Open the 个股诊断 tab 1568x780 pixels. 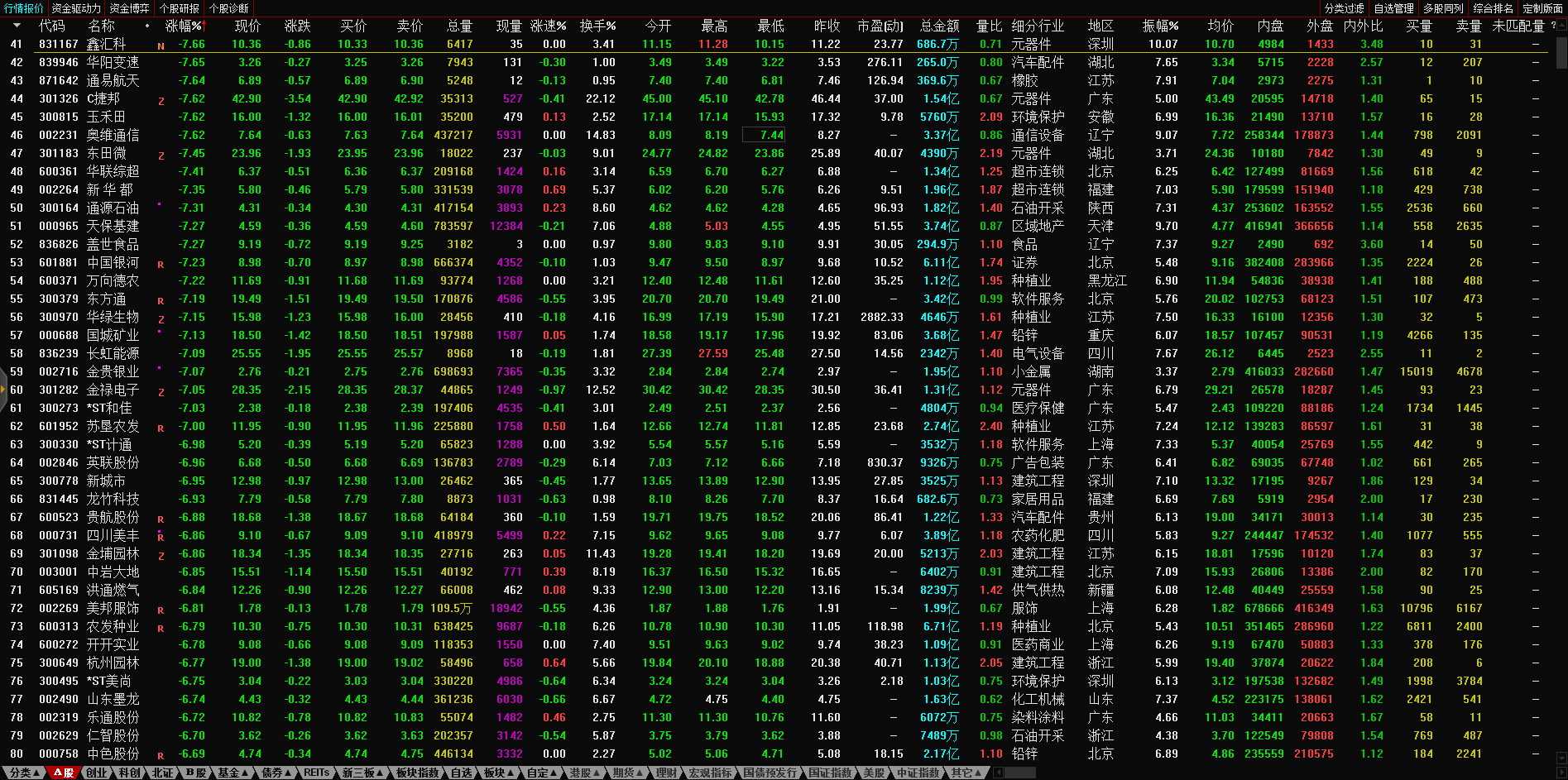229,8
